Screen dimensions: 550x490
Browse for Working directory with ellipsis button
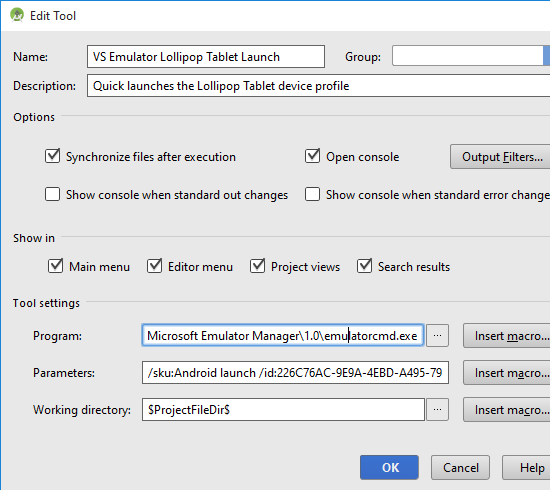(437, 409)
